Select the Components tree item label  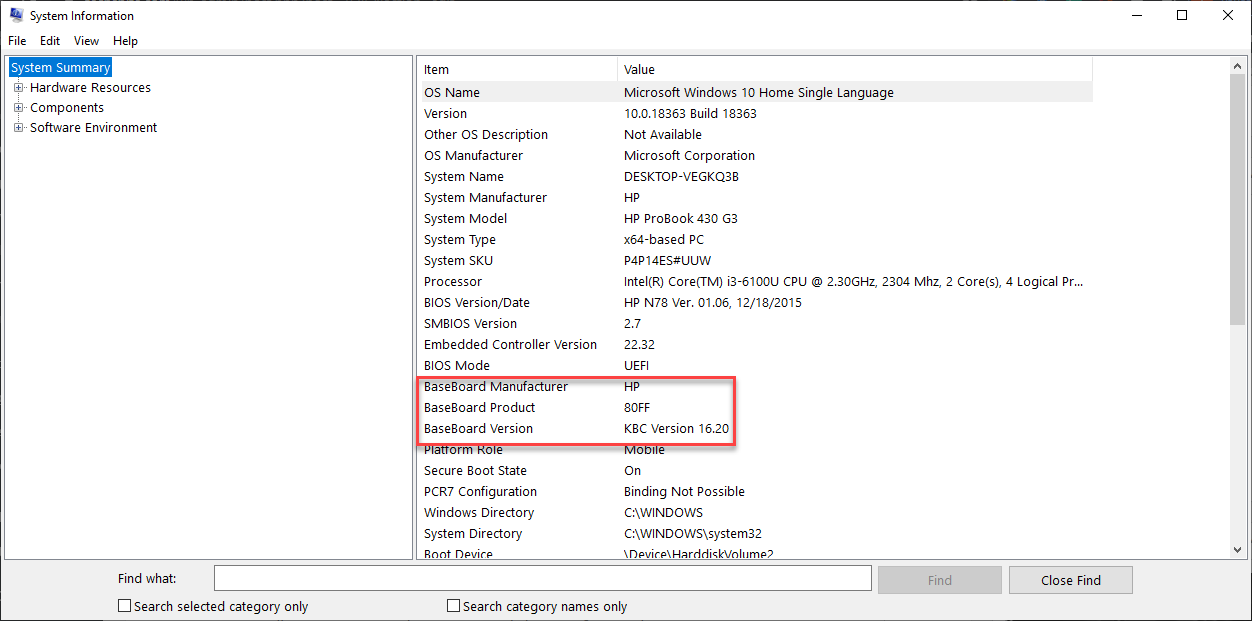pos(67,108)
